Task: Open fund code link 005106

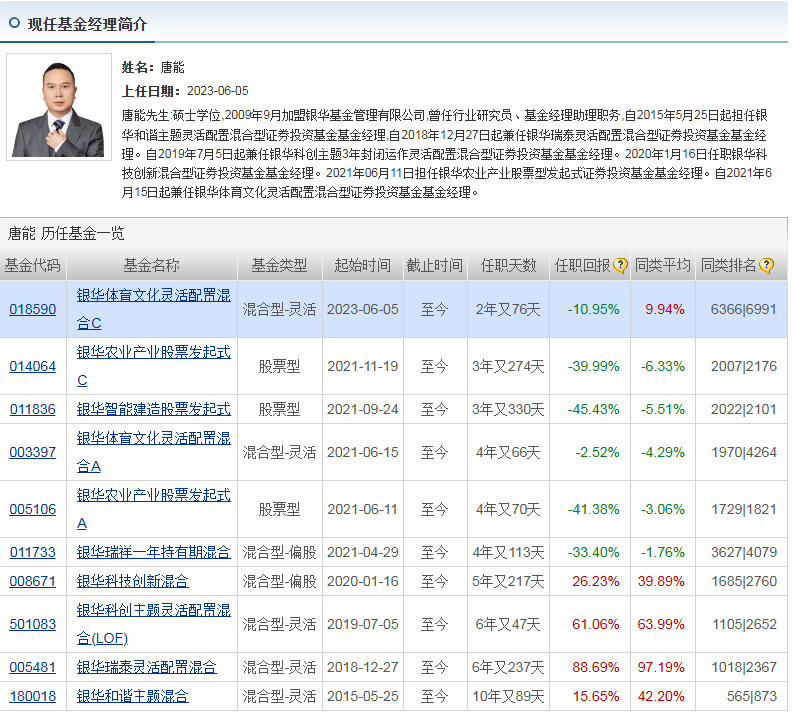Action: (33, 509)
